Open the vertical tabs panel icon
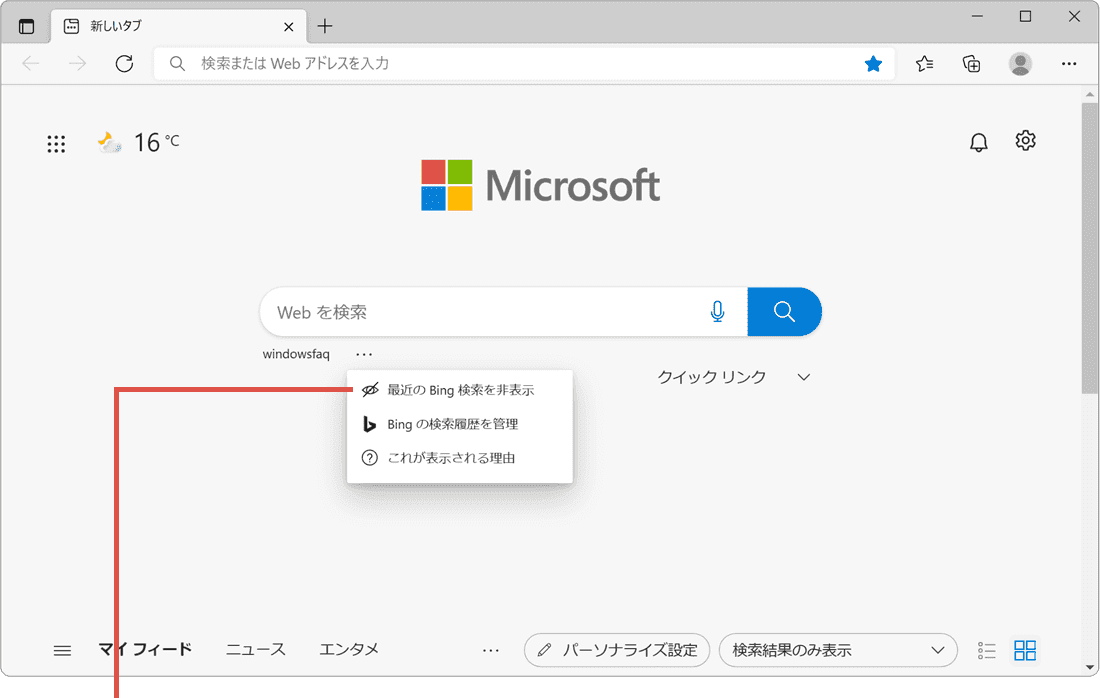The width and height of the screenshot is (1100, 698). coord(26,27)
